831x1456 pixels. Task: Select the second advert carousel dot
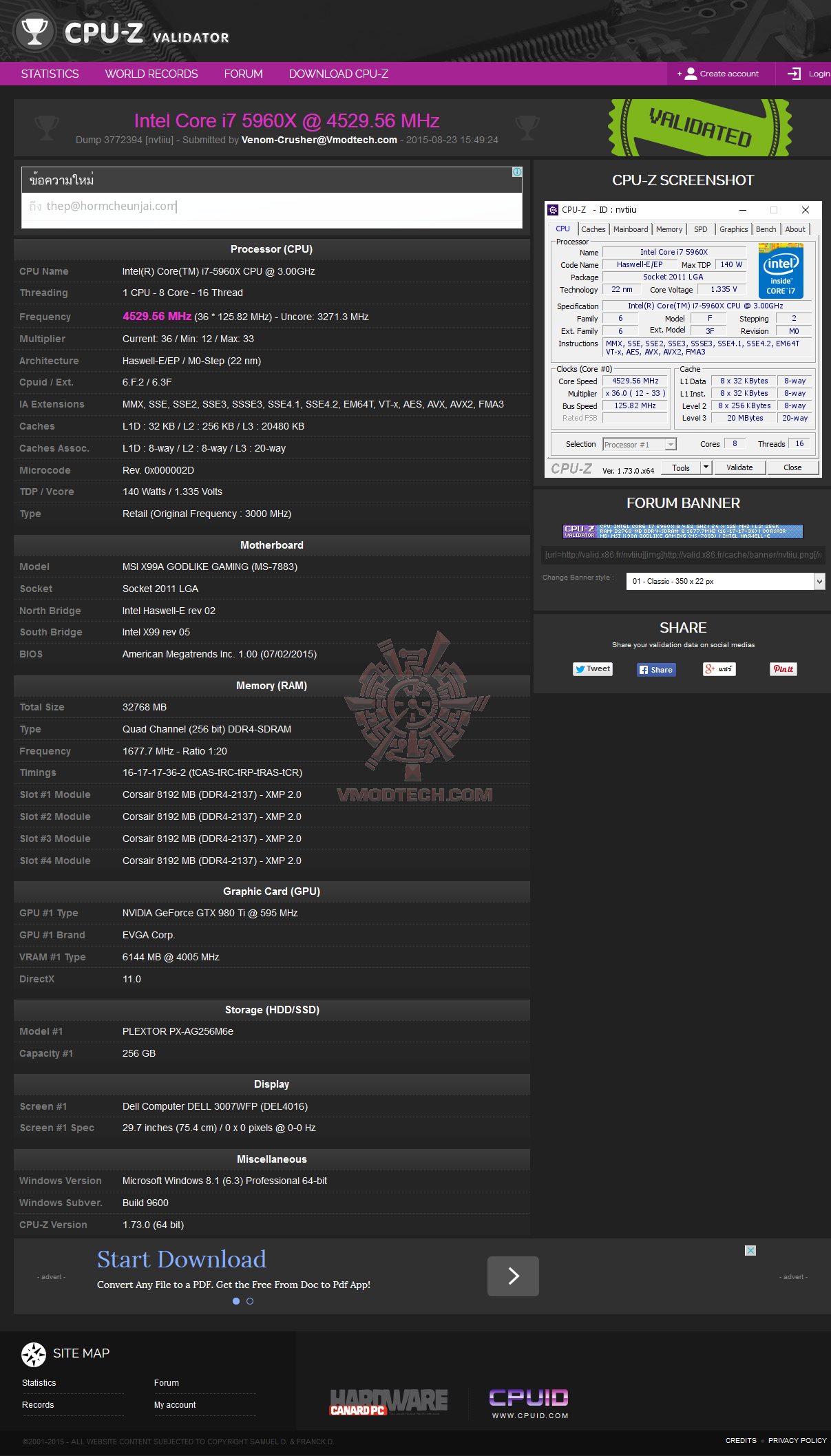(x=250, y=1301)
